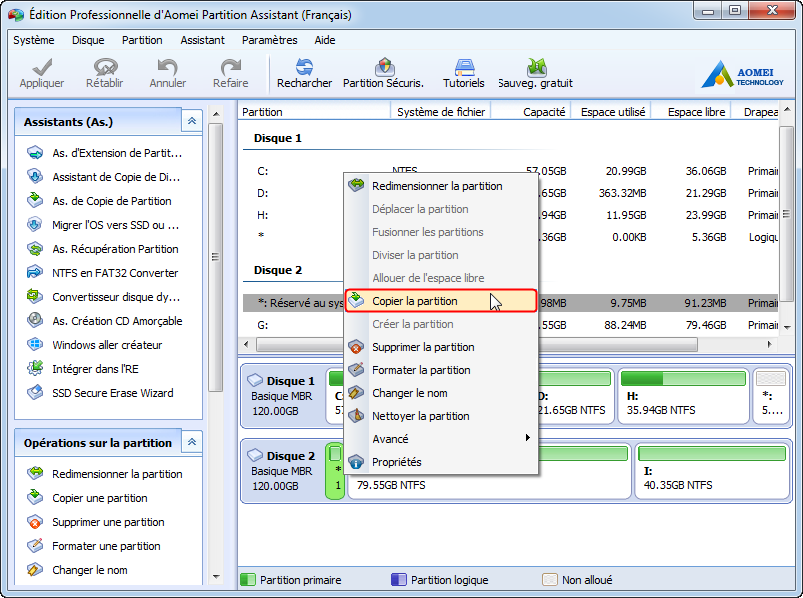Click the sidebar scroll down arrow
Screen dimensions: 803x598
pyautogui.click(x=216, y=577)
